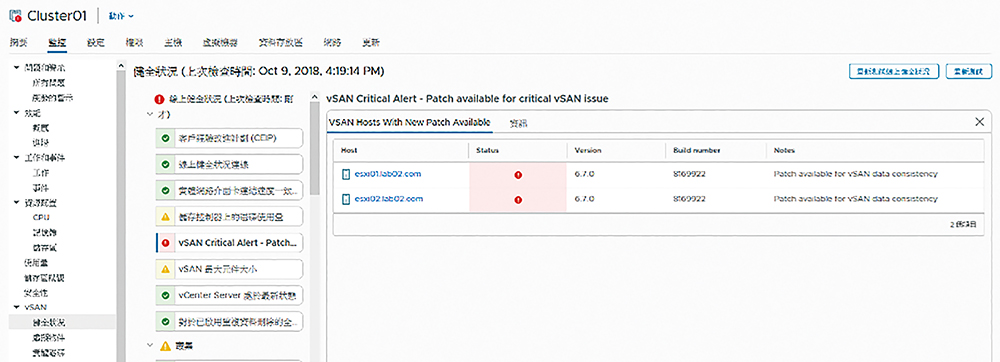Click the Cluster01 cluster icon

(x=15, y=16)
